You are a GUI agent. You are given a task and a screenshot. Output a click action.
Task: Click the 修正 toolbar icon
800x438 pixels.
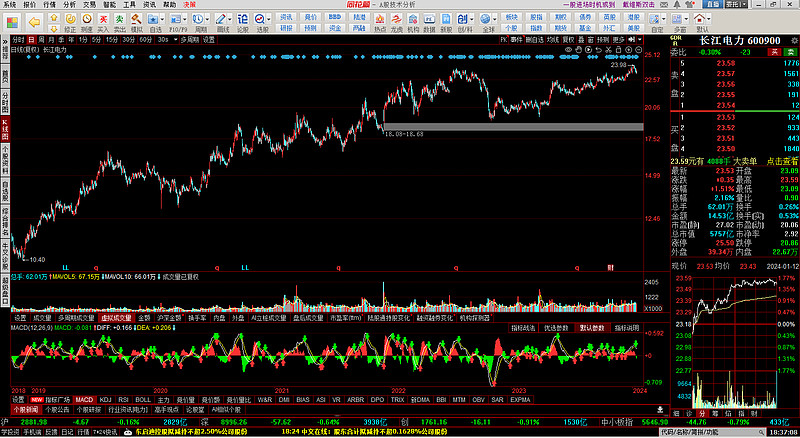[x=70, y=22]
